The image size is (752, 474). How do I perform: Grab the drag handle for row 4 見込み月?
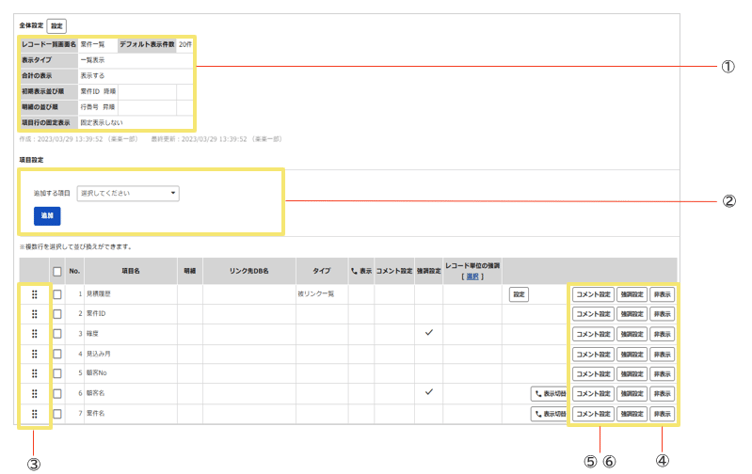pyautogui.click(x=35, y=354)
